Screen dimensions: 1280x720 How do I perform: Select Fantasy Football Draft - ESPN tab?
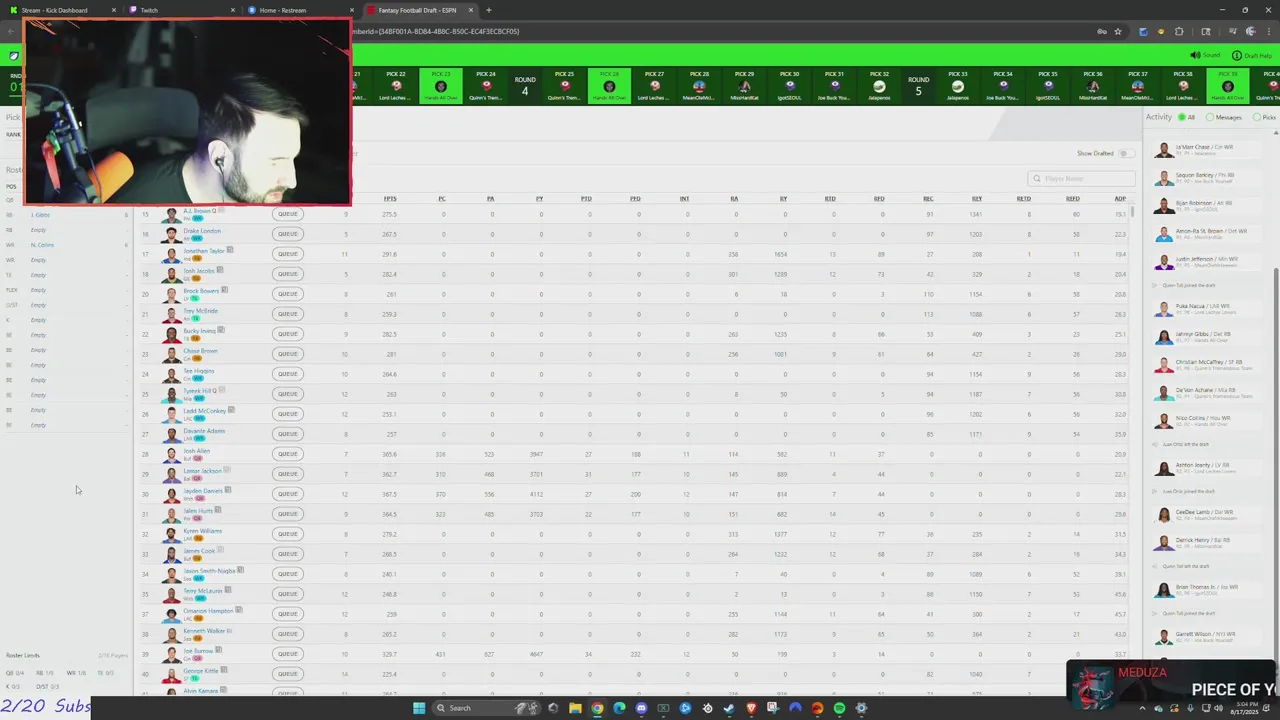click(418, 10)
